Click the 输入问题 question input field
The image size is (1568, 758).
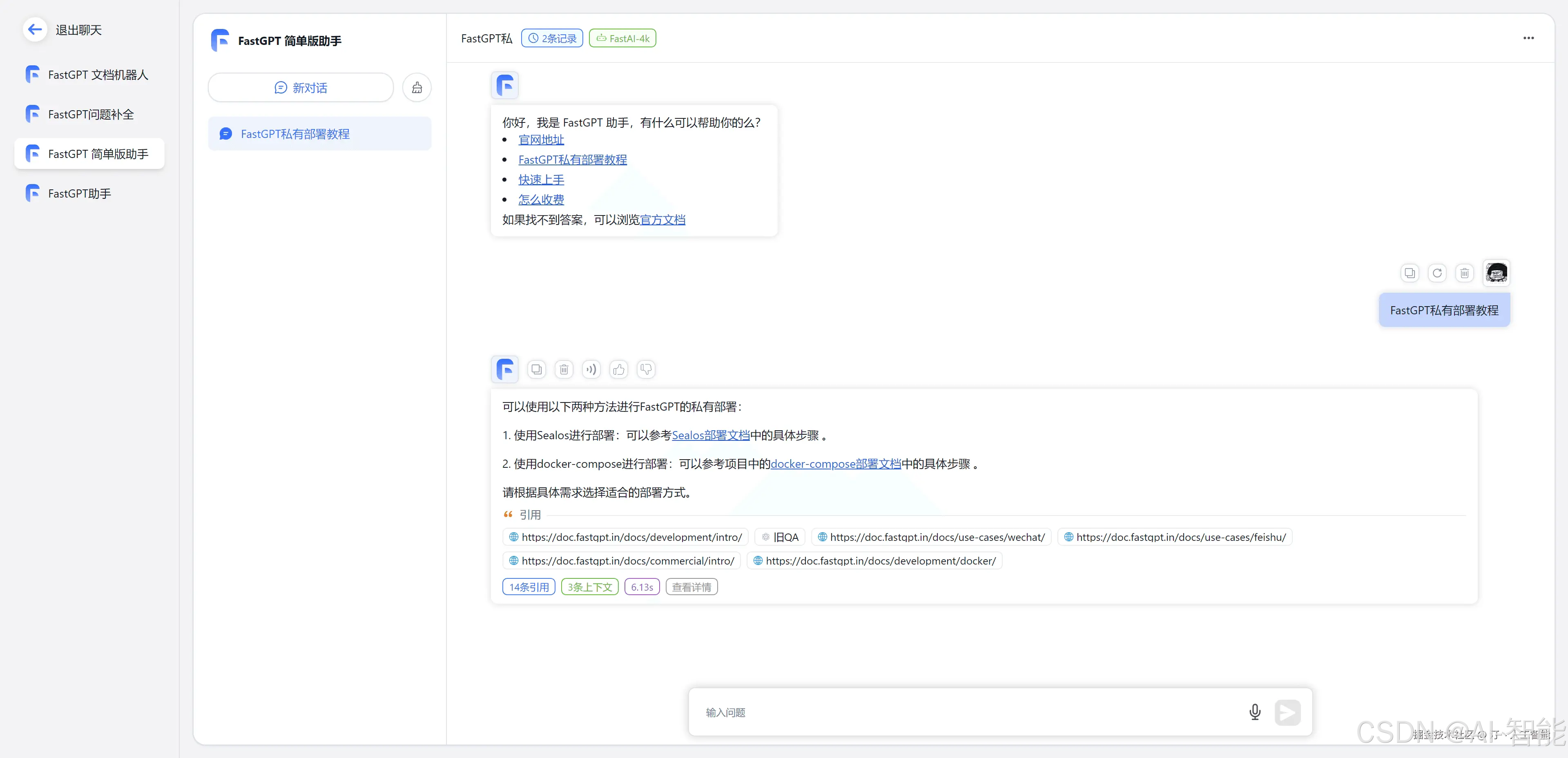pos(968,712)
